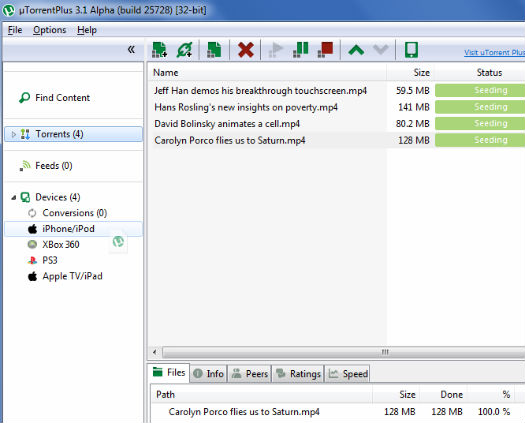Sort files pane by Size column header
Screen dimensions: 525x423
[x=396, y=395]
